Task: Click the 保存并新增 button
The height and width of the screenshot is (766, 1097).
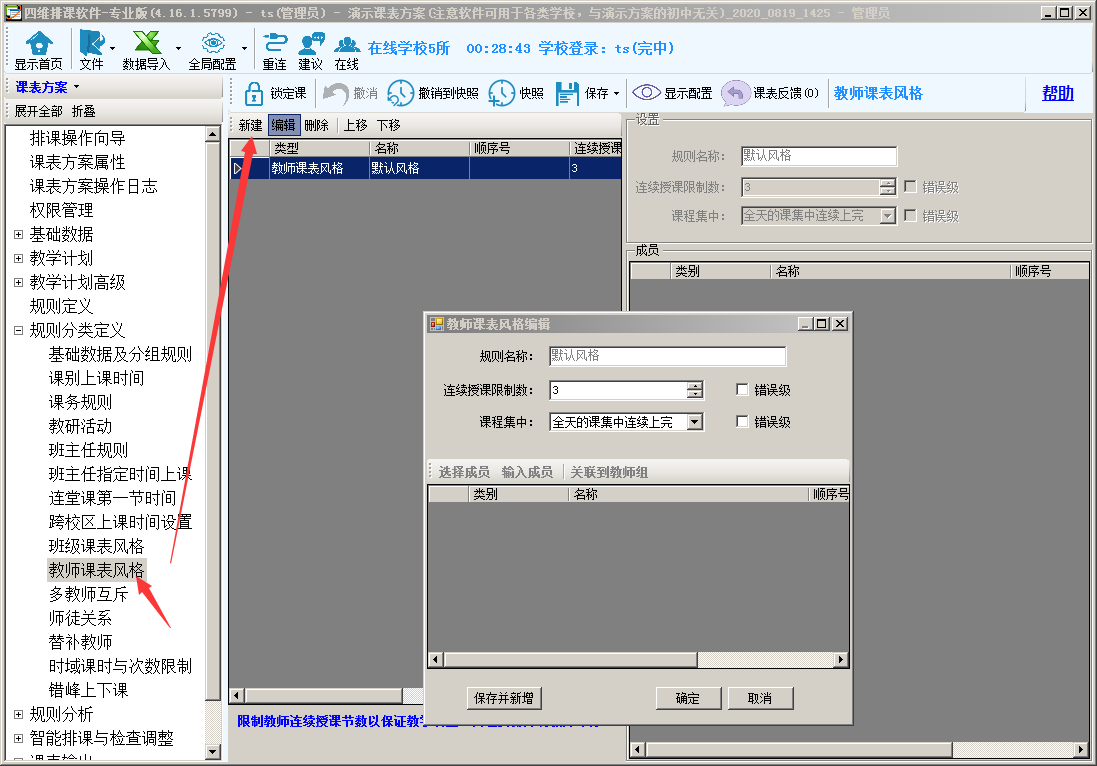Action: point(504,698)
